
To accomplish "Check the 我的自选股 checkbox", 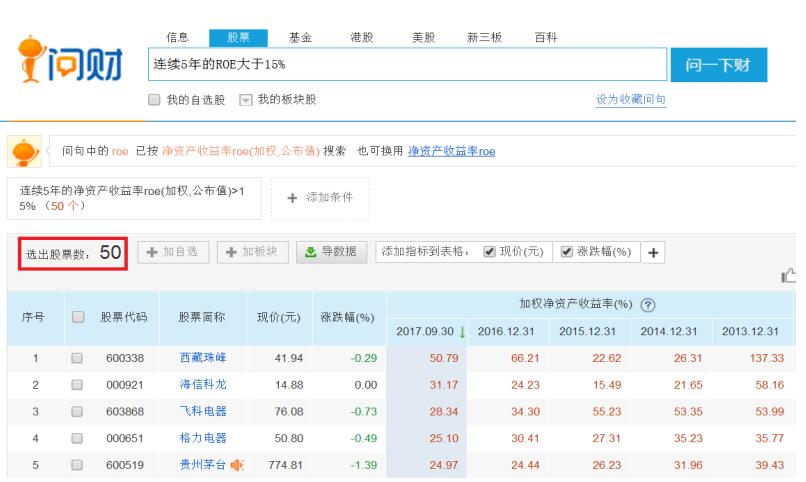I will [154, 100].
